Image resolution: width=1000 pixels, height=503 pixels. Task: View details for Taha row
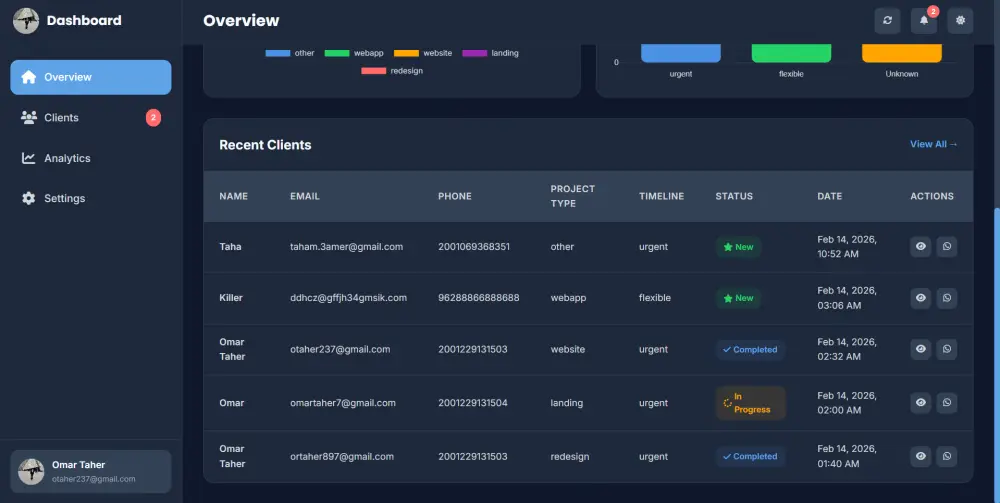tap(920, 246)
